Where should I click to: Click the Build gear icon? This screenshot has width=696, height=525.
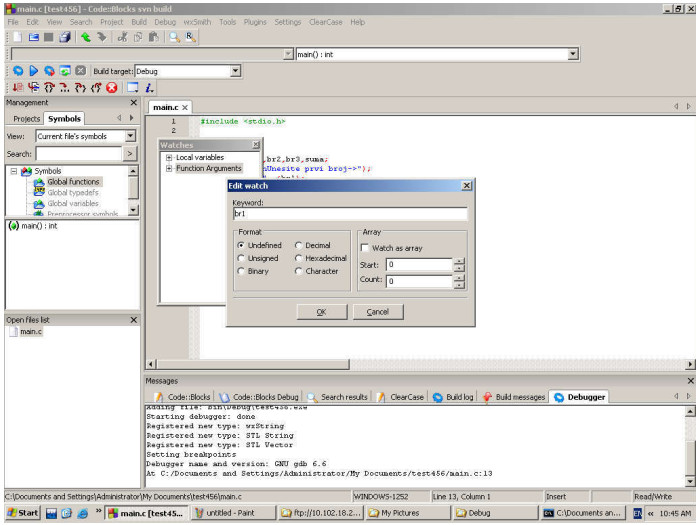(19, 71)
